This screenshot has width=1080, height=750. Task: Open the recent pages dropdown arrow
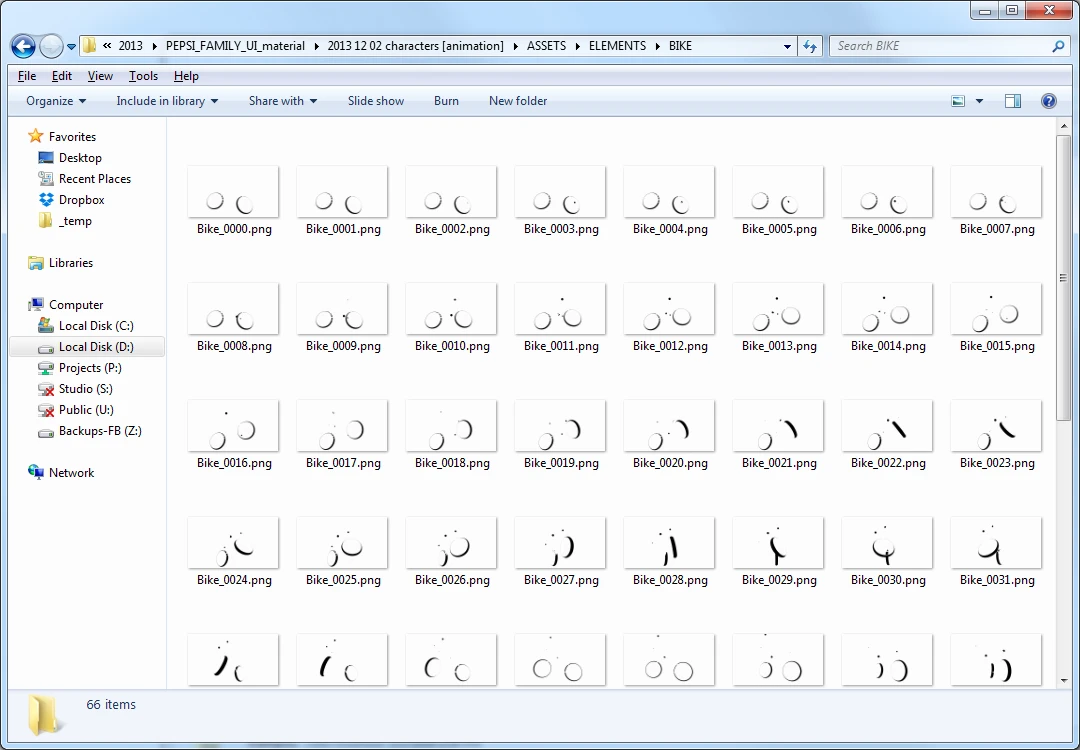(x=71, y=47)
